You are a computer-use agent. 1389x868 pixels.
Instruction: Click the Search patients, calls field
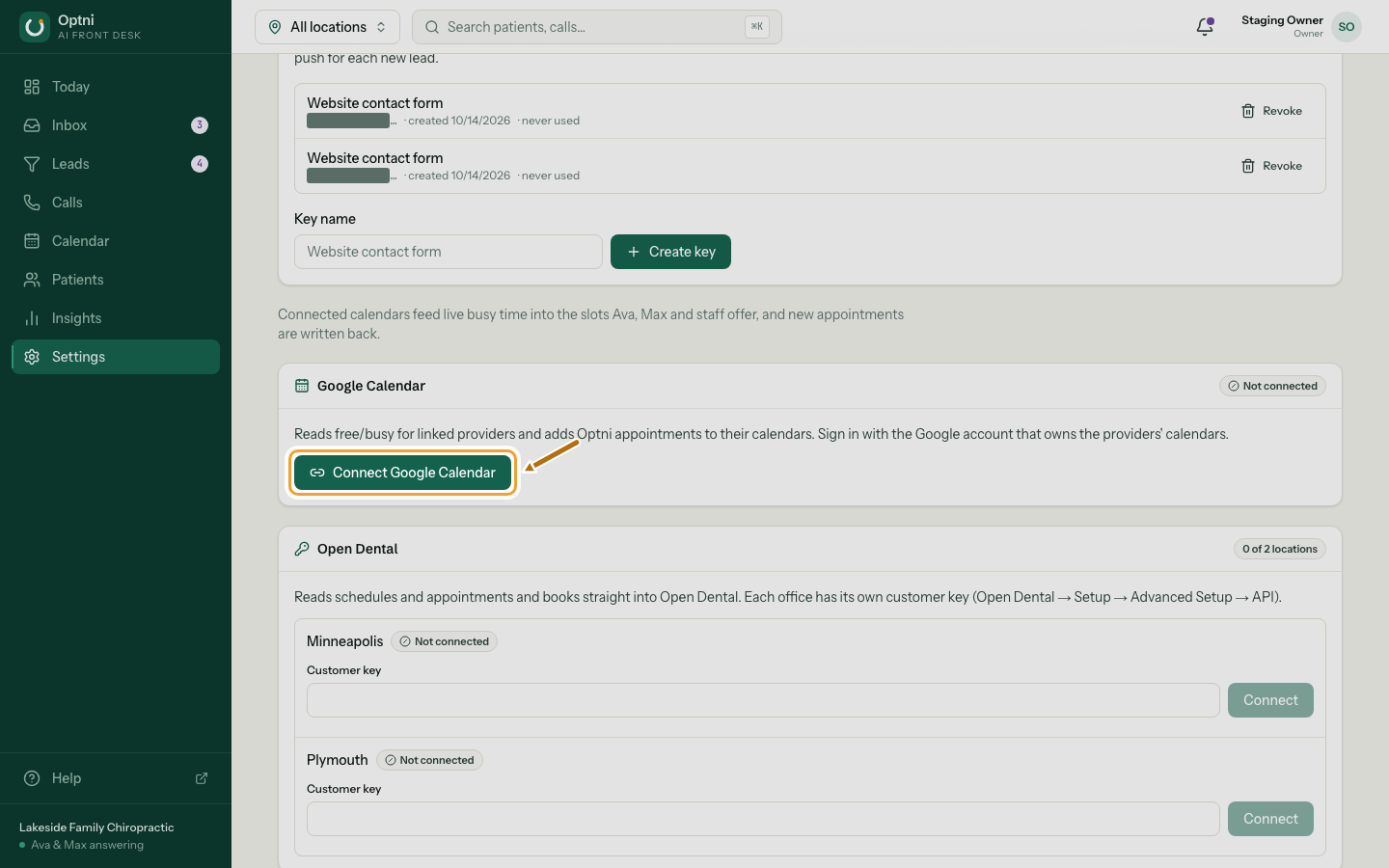pos(597,27)
